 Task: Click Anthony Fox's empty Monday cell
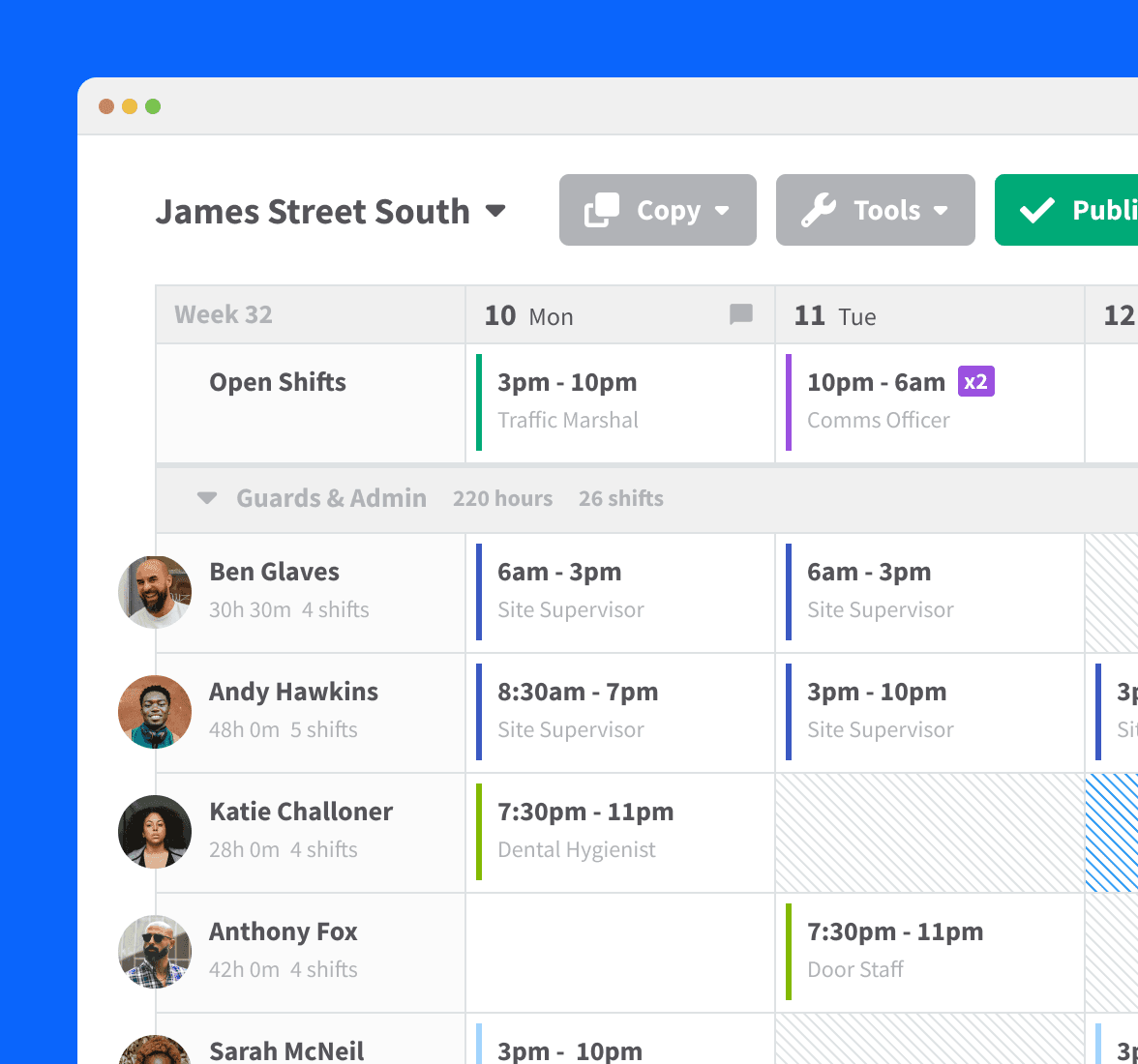click(619, 953)
